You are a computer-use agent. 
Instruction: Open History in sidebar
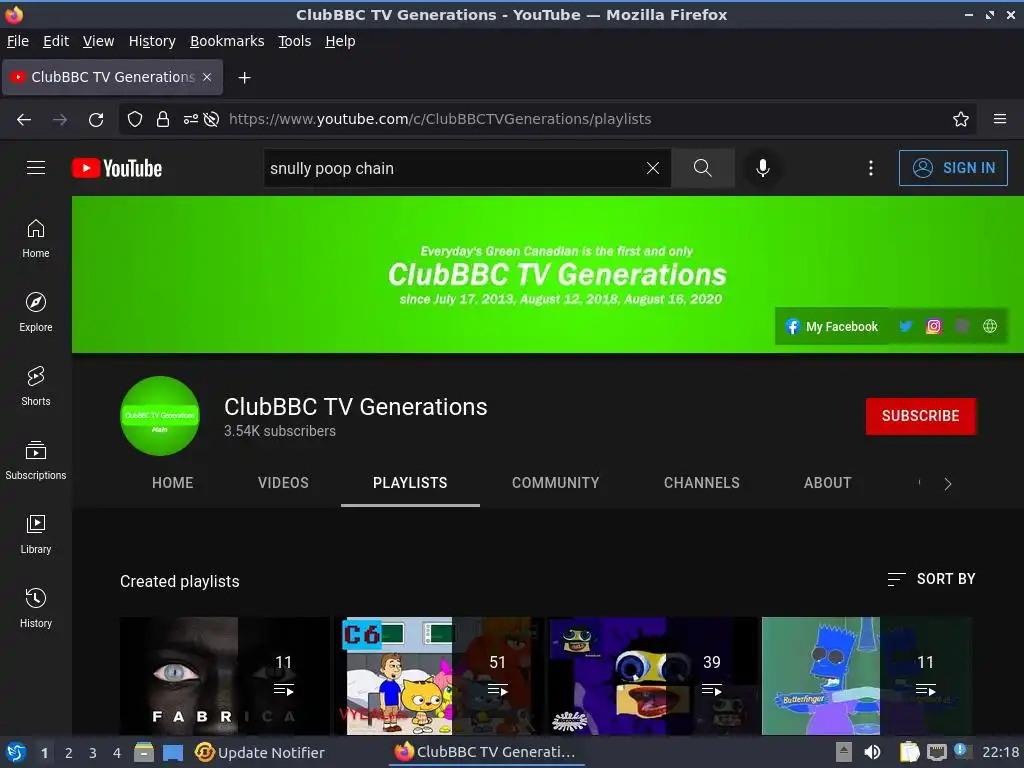click(36, 609)
